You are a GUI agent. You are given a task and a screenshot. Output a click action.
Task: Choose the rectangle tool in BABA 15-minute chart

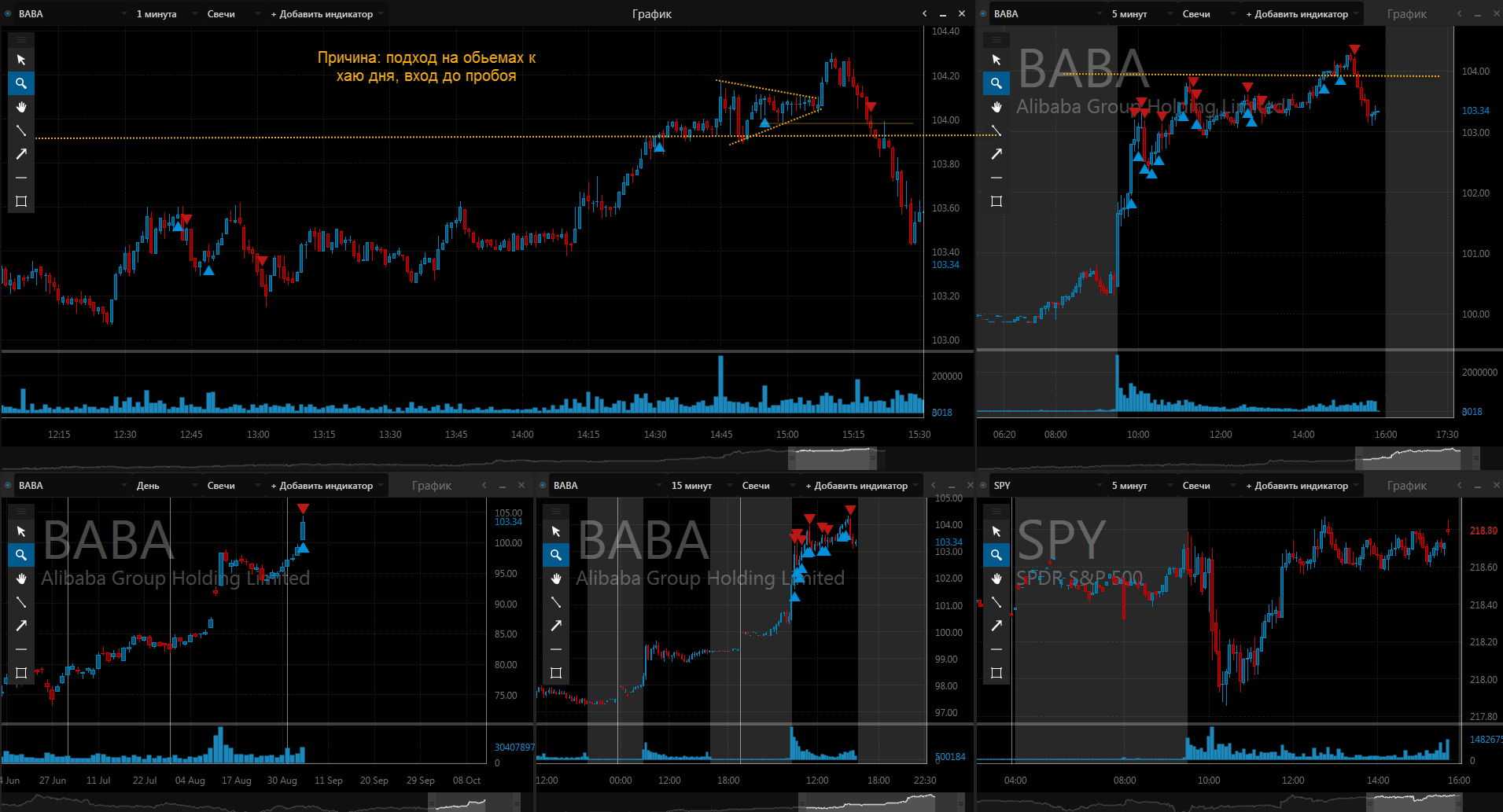tap(556, 673)
